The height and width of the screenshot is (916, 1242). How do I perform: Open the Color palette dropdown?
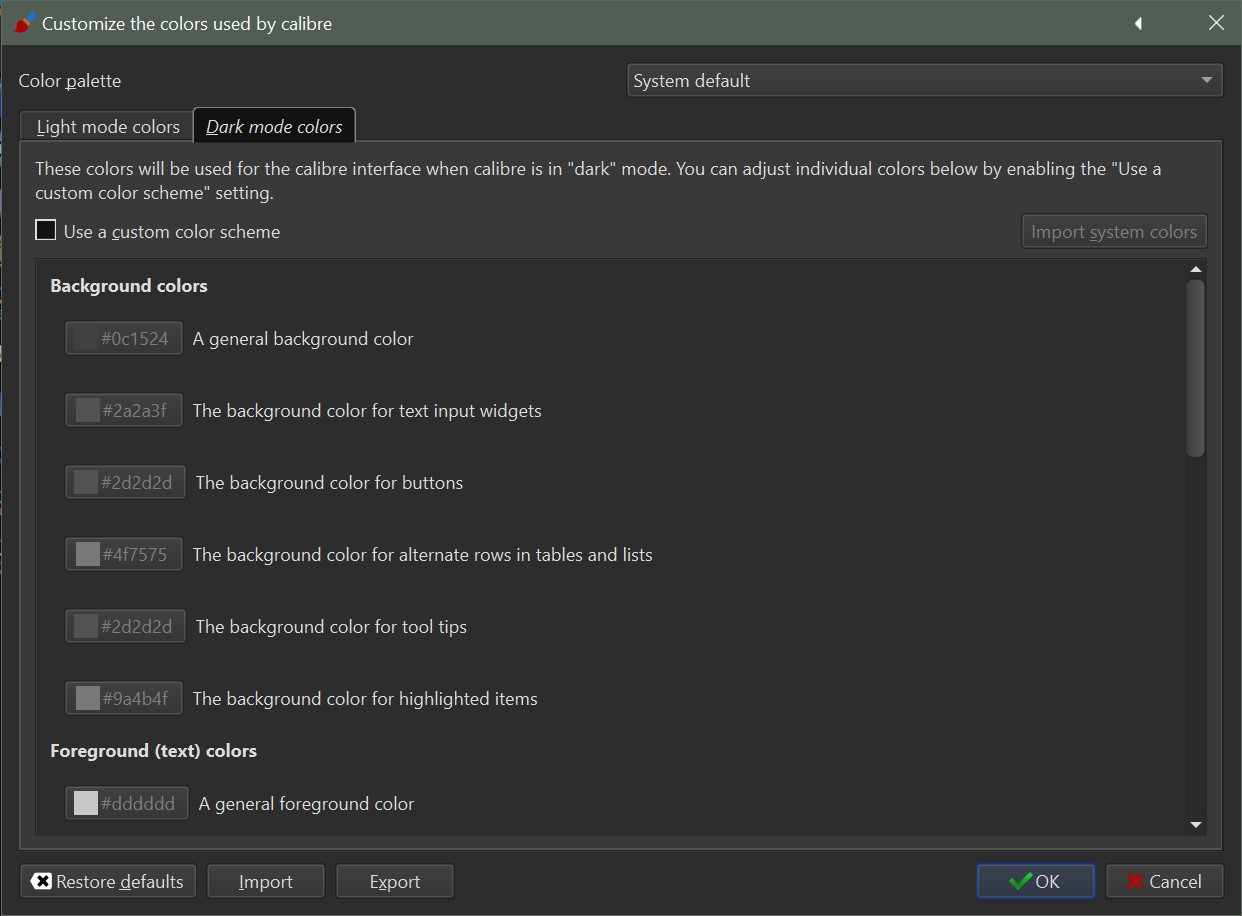(x=925, y=80)
